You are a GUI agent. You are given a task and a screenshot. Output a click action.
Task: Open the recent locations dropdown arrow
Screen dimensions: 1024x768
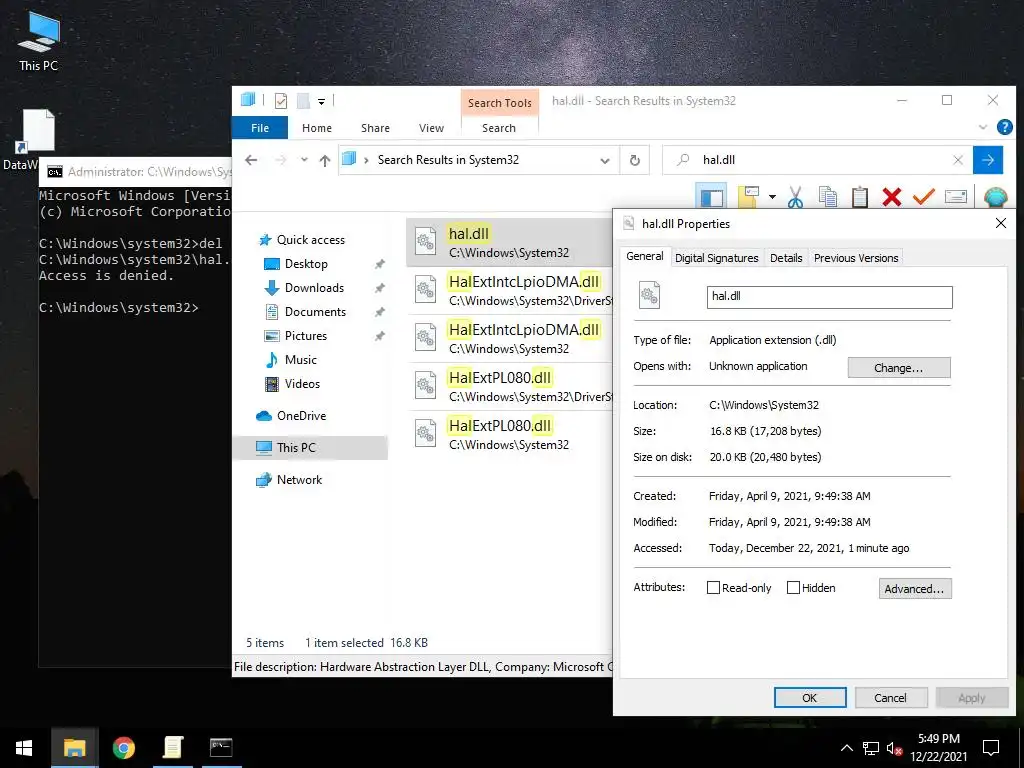coord(304,160)
